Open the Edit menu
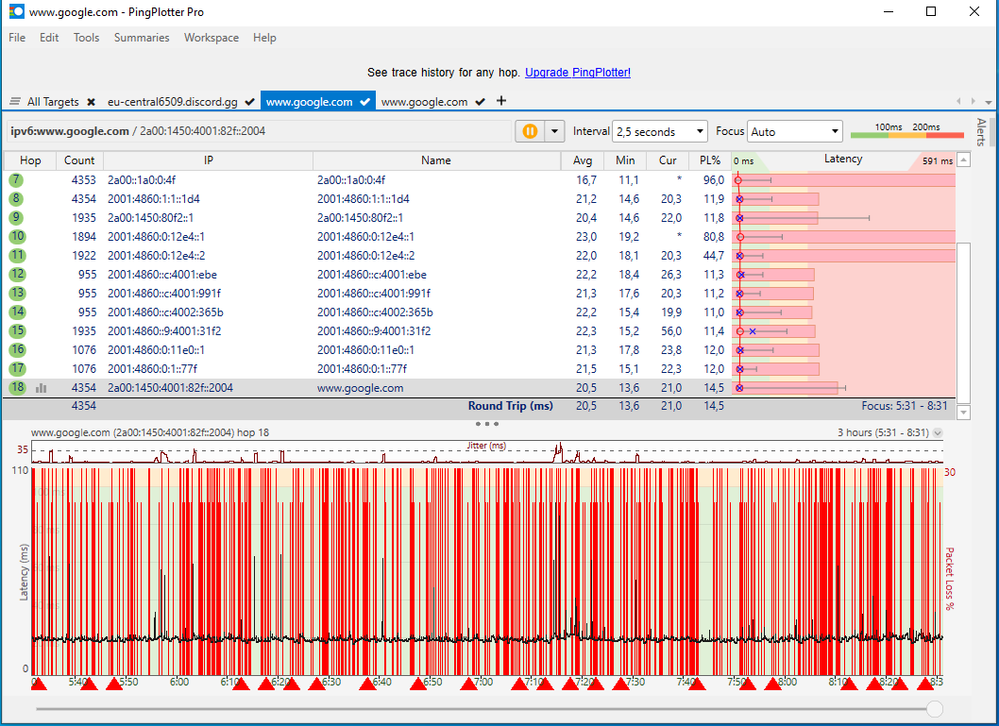 (49, 38)
